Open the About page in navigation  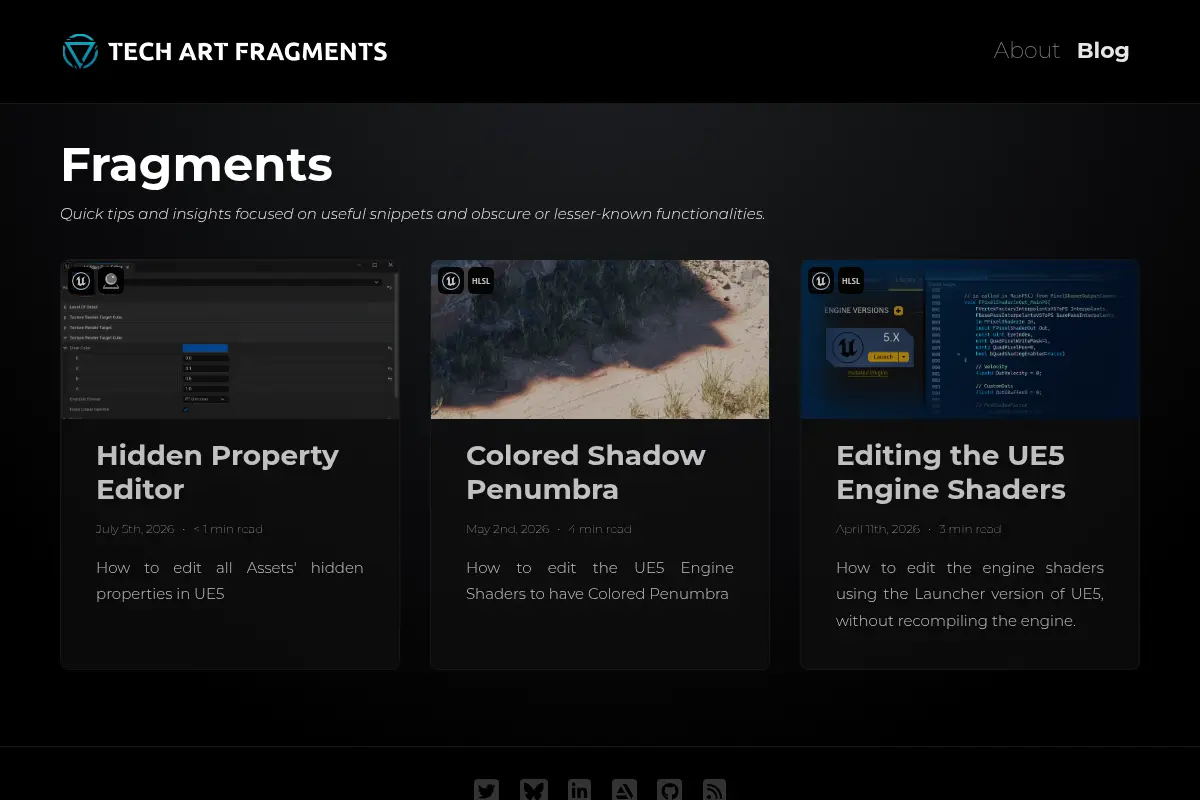click(x=1026, y=50)
